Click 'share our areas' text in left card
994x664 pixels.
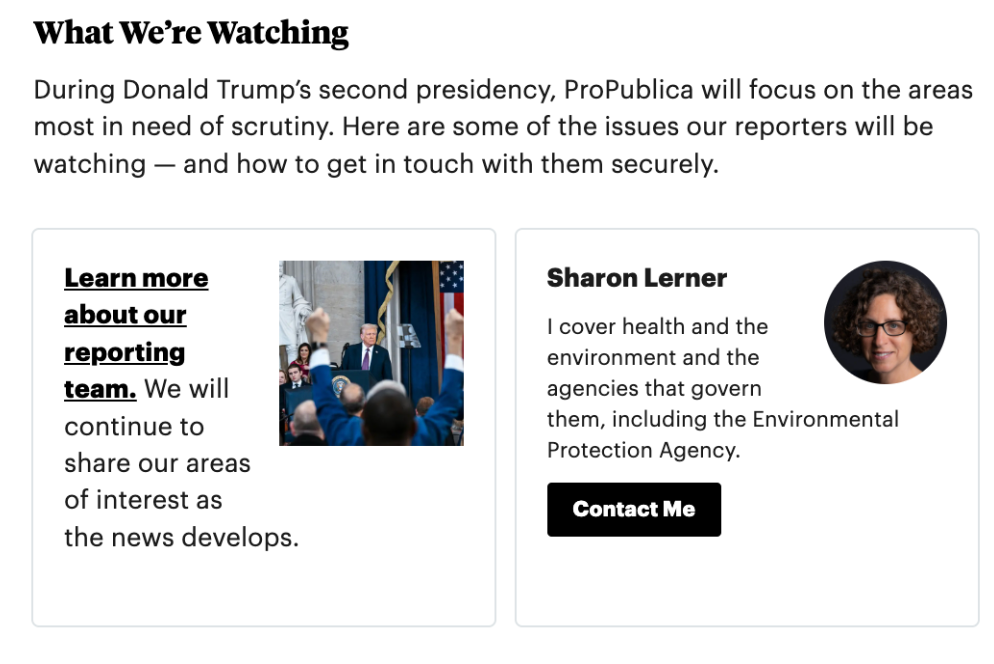point(157,463)
